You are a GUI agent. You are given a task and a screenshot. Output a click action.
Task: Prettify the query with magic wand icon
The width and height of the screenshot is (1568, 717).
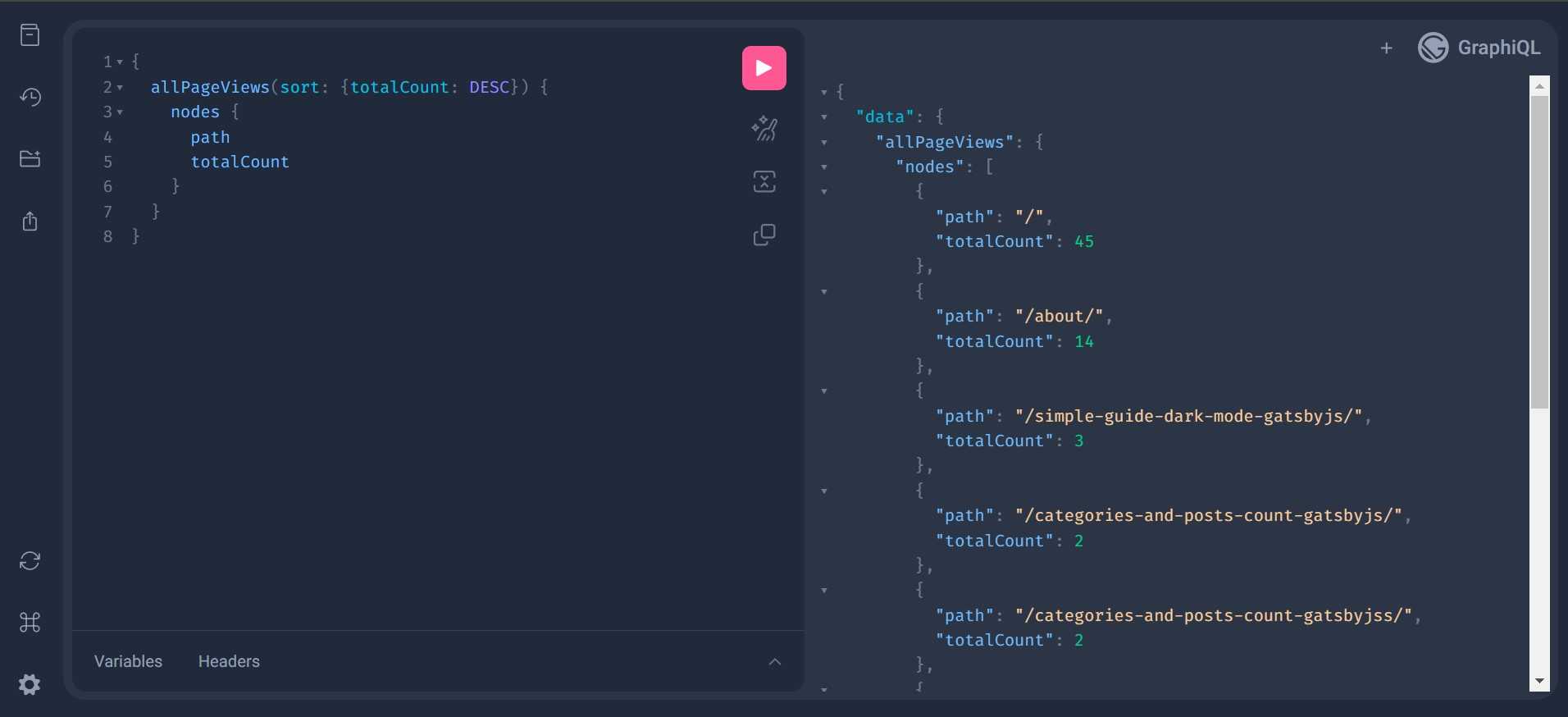(x=764, y=129)
